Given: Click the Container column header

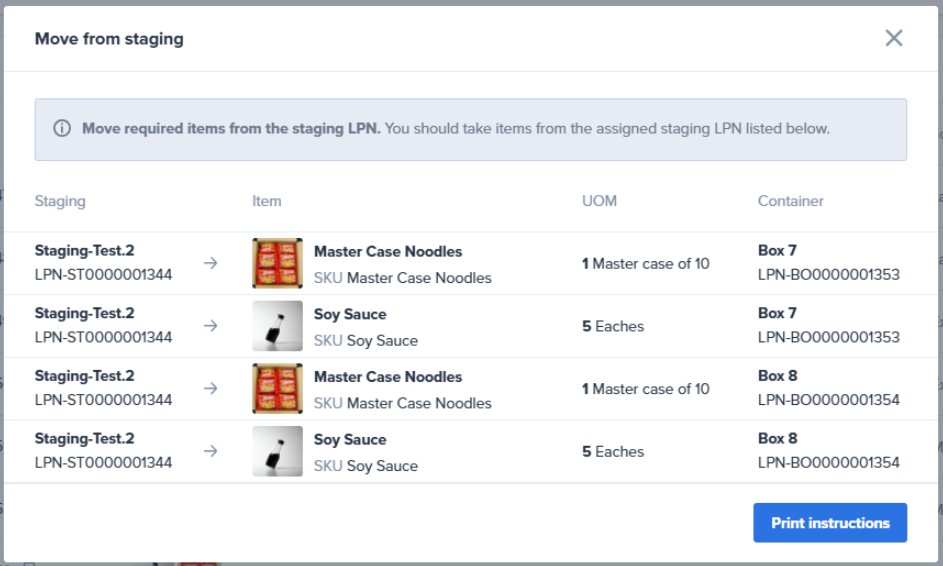Looking at the screenshot, I should tap(790, 201).
